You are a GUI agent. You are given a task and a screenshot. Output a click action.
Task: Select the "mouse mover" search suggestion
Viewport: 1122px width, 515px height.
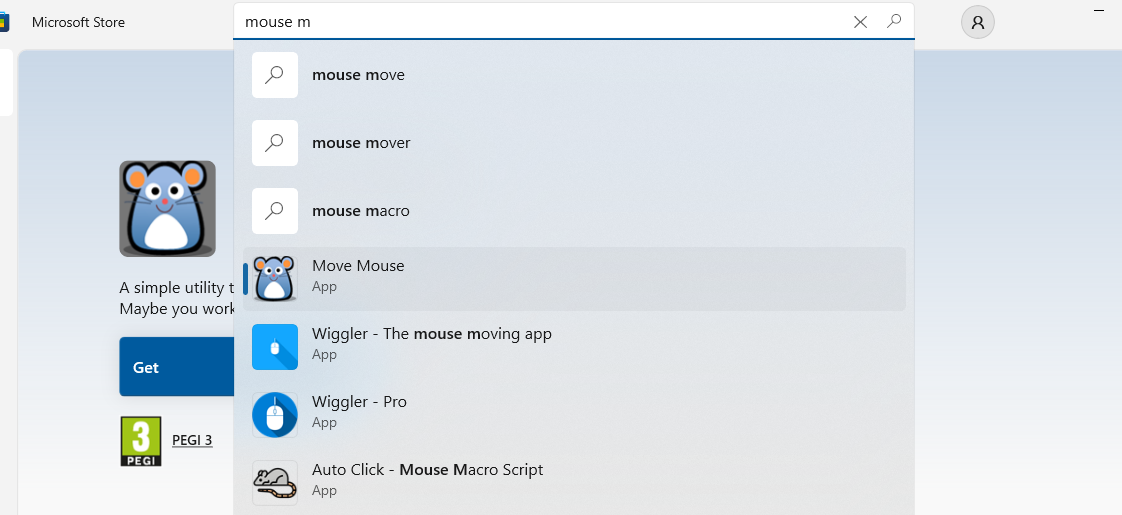tap(361, 143)
